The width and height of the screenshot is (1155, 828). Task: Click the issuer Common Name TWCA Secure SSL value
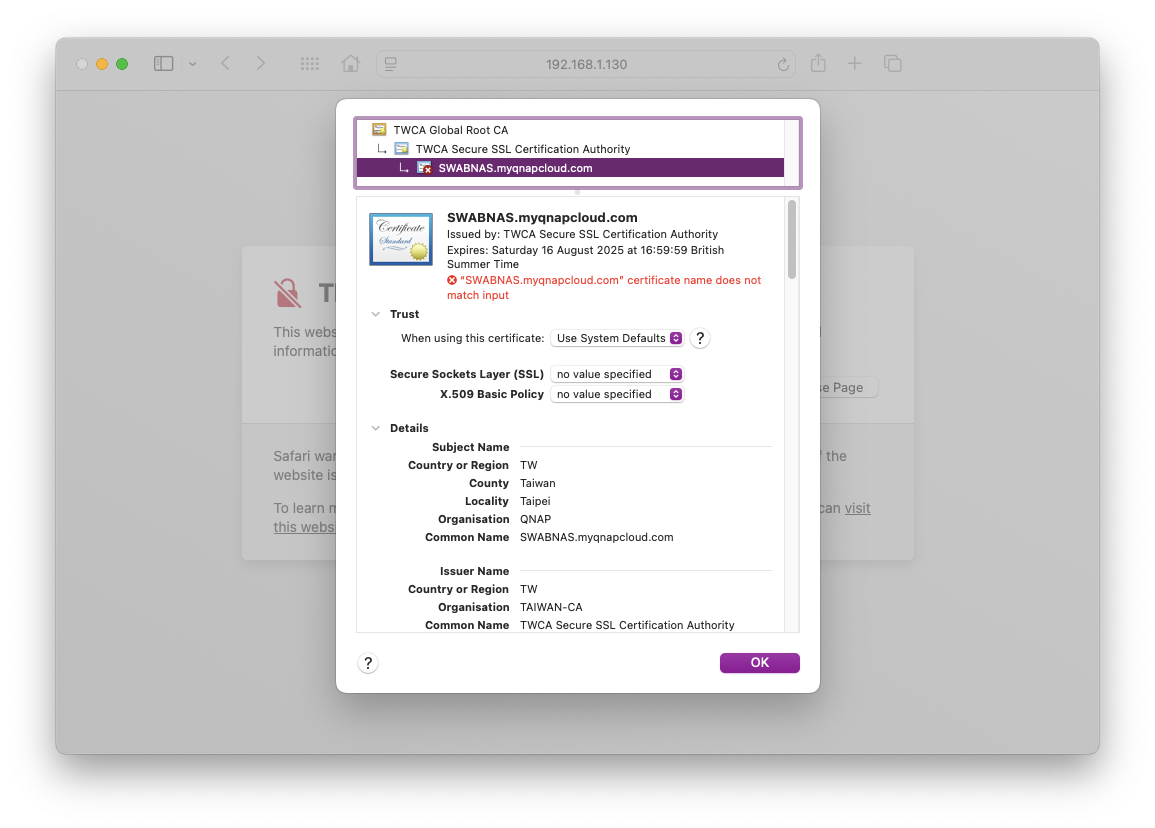[627, 625]
